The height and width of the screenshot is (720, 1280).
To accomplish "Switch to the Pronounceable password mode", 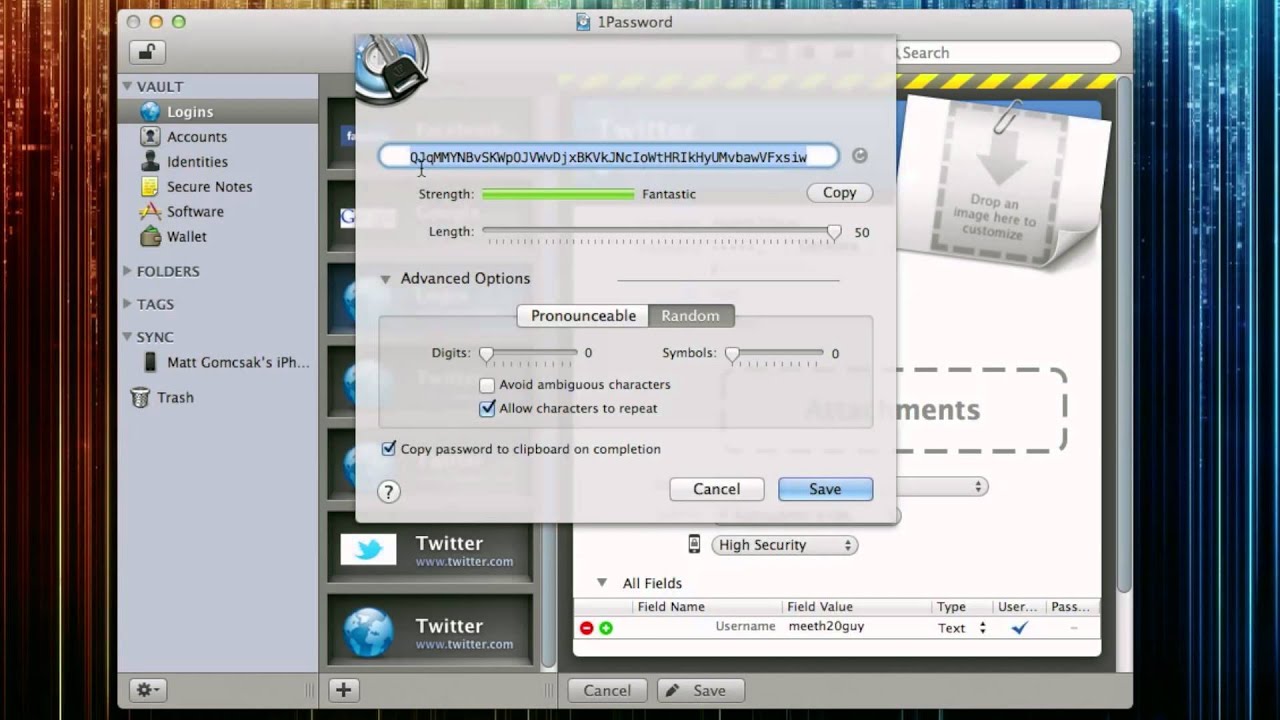I will (583, 316).
